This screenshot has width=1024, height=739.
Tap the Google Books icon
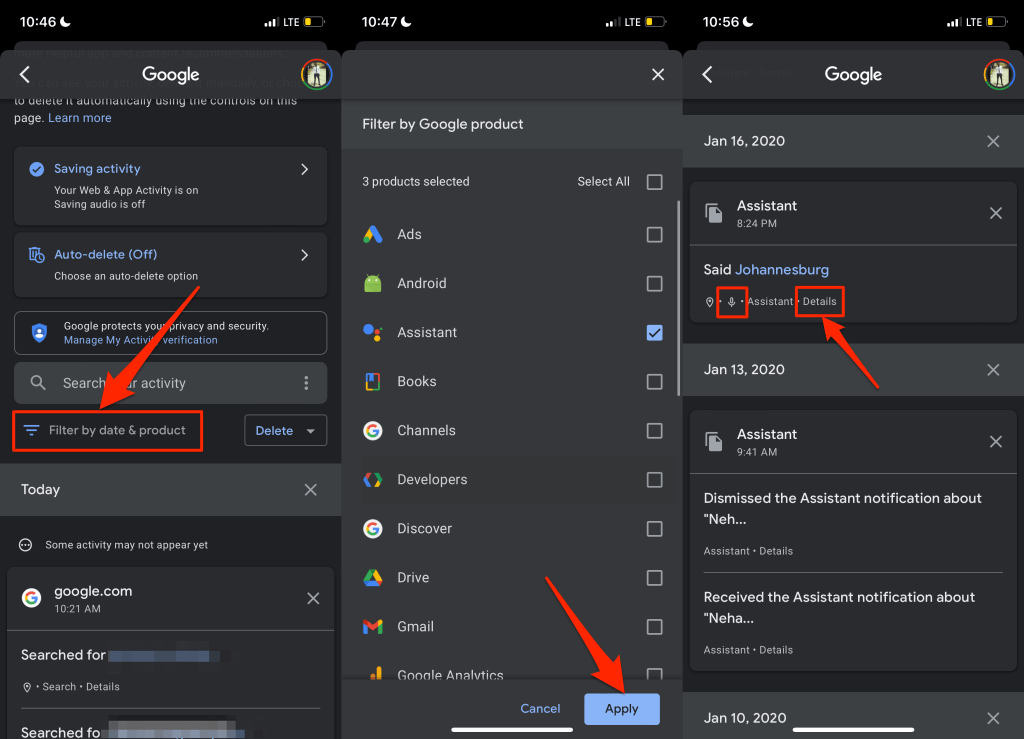click(x=373, y=382)
